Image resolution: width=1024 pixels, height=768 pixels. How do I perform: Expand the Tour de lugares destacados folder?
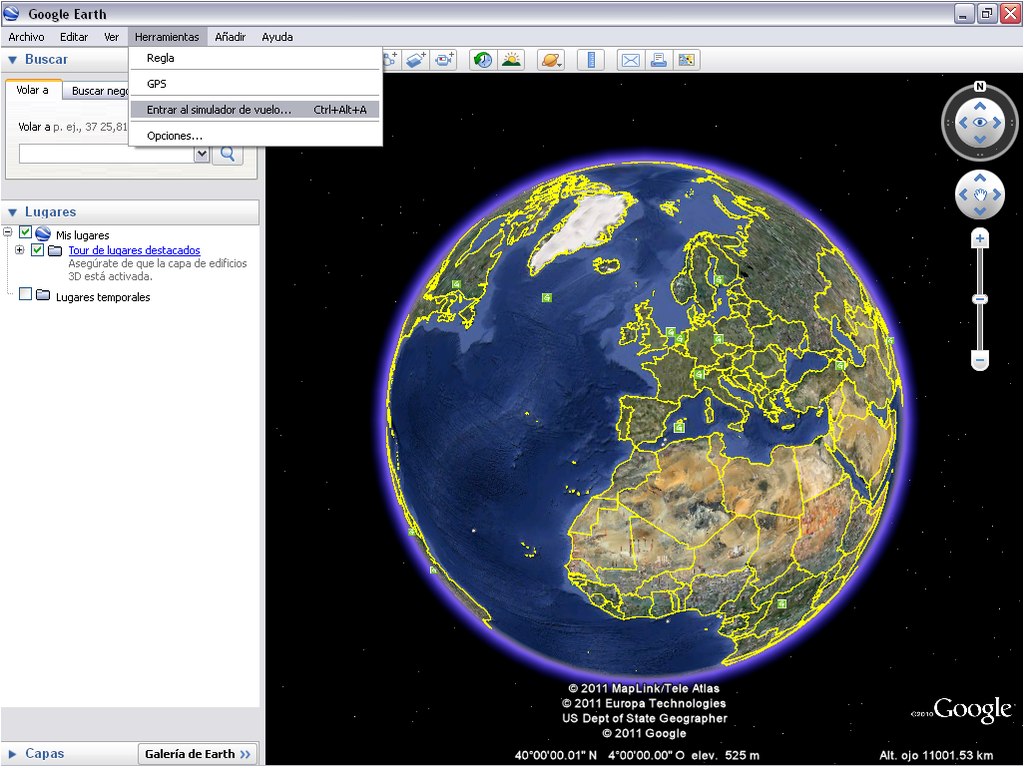[20, 250]
